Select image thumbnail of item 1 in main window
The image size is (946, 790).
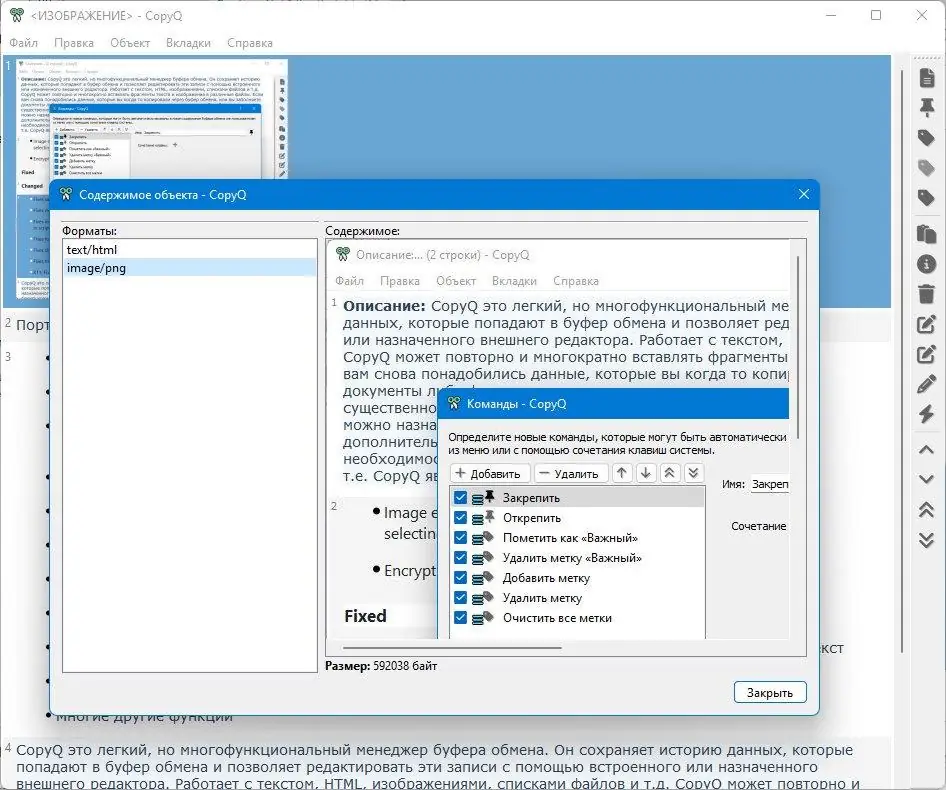coord(151,118)
